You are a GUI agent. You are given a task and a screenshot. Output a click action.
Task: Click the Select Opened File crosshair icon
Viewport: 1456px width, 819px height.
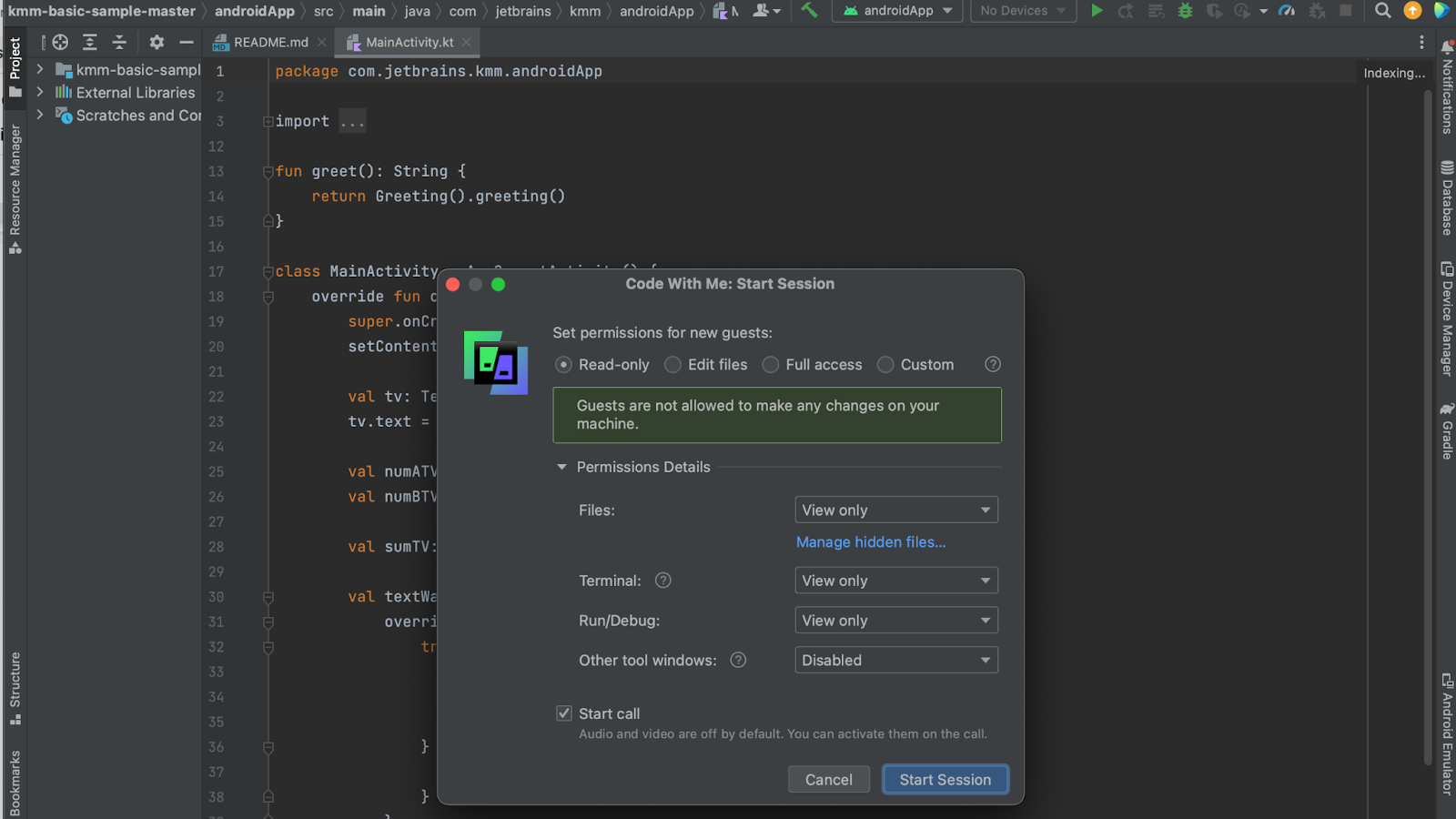point(60,42)
